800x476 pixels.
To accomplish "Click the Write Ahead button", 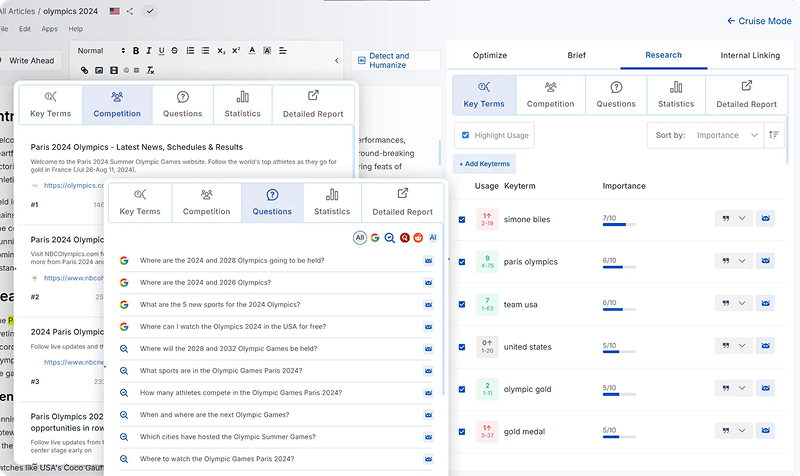I will [31, 61].
